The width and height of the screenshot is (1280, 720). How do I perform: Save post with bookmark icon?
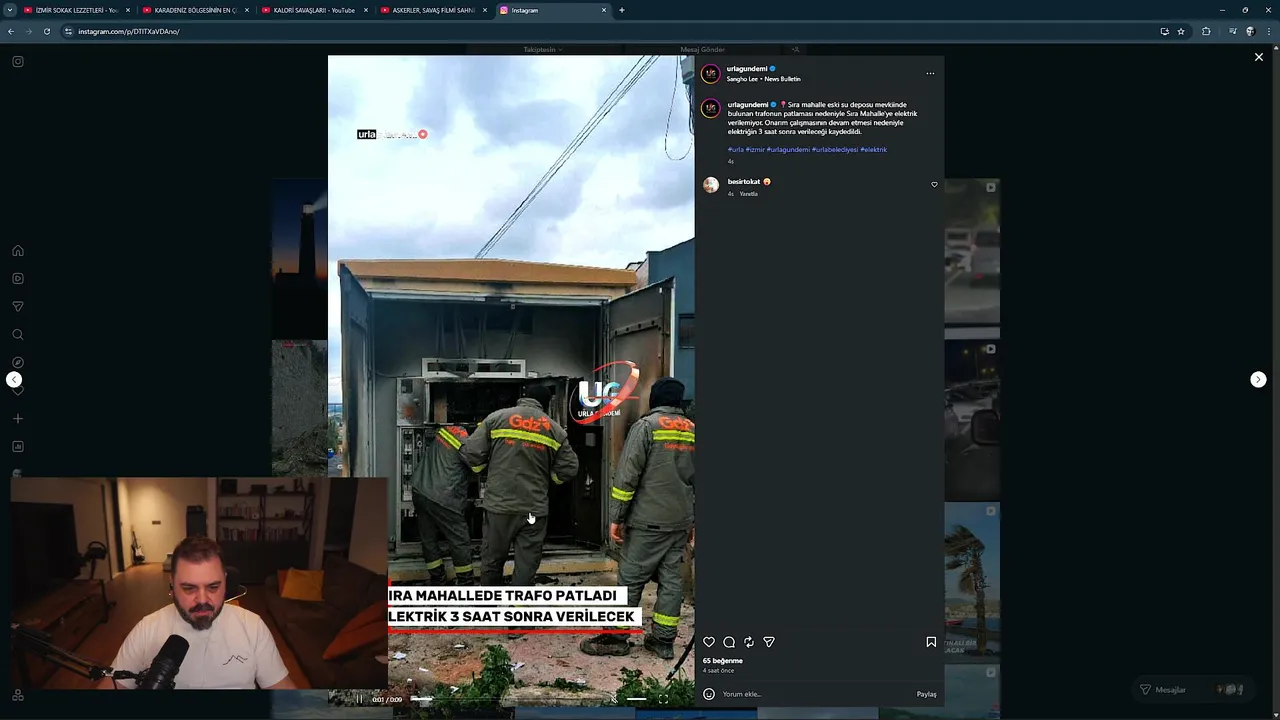[931, 642]
